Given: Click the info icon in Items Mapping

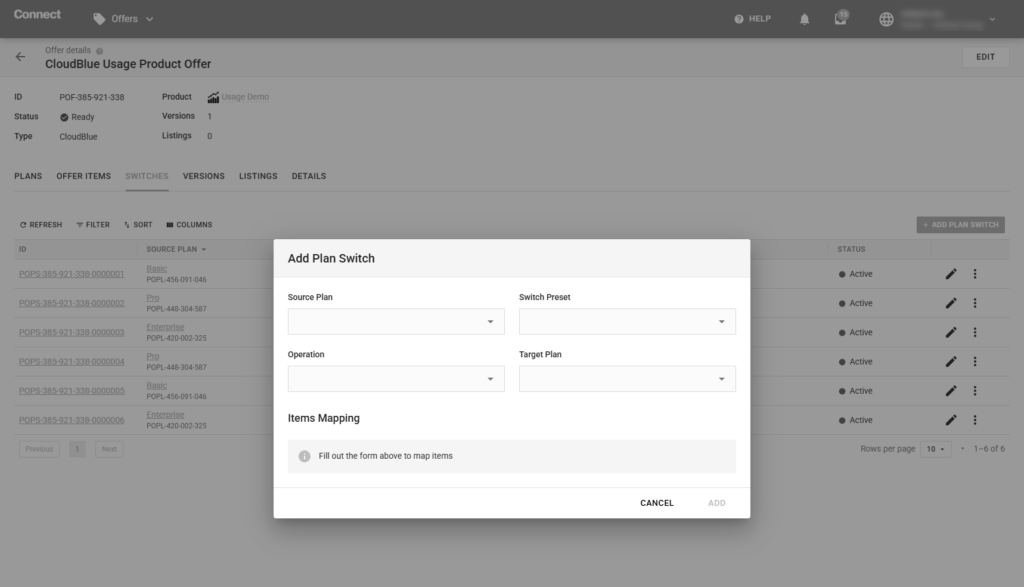Looking at the screenshot, I should pyautogui.click(x=305, y=456).
